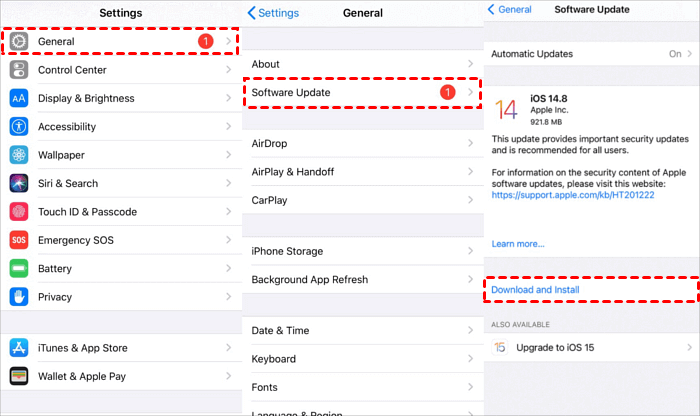
Task: Tap the Learn more link
Action: click(518, 243)
